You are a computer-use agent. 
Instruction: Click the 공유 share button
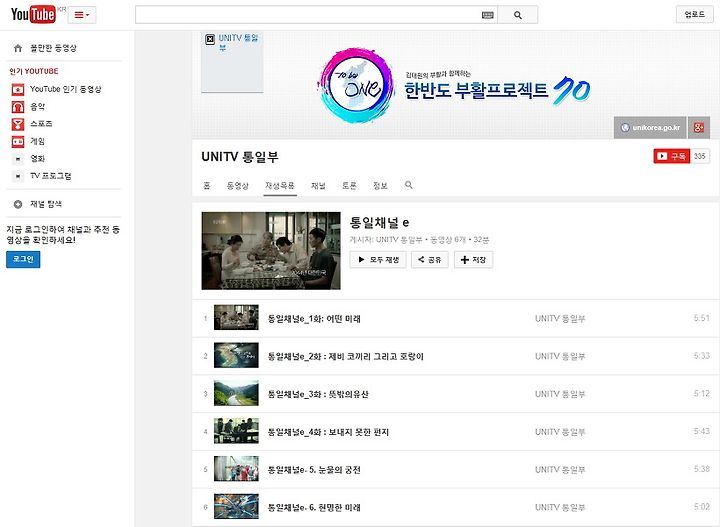coord(430,260)
